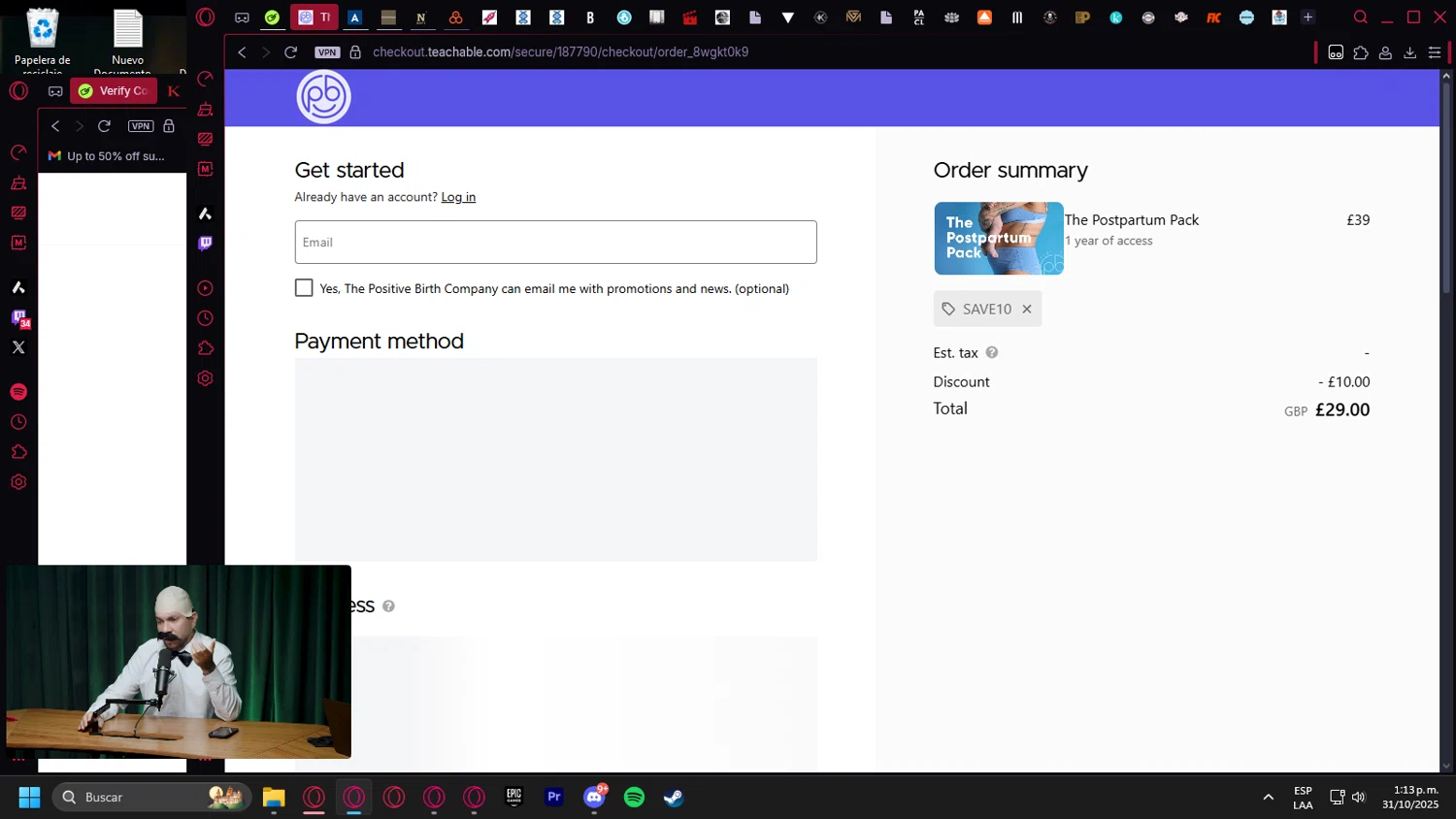Open the account profile icon in the address bar
Screen dimensions: 1456x819
point(1385,52)
